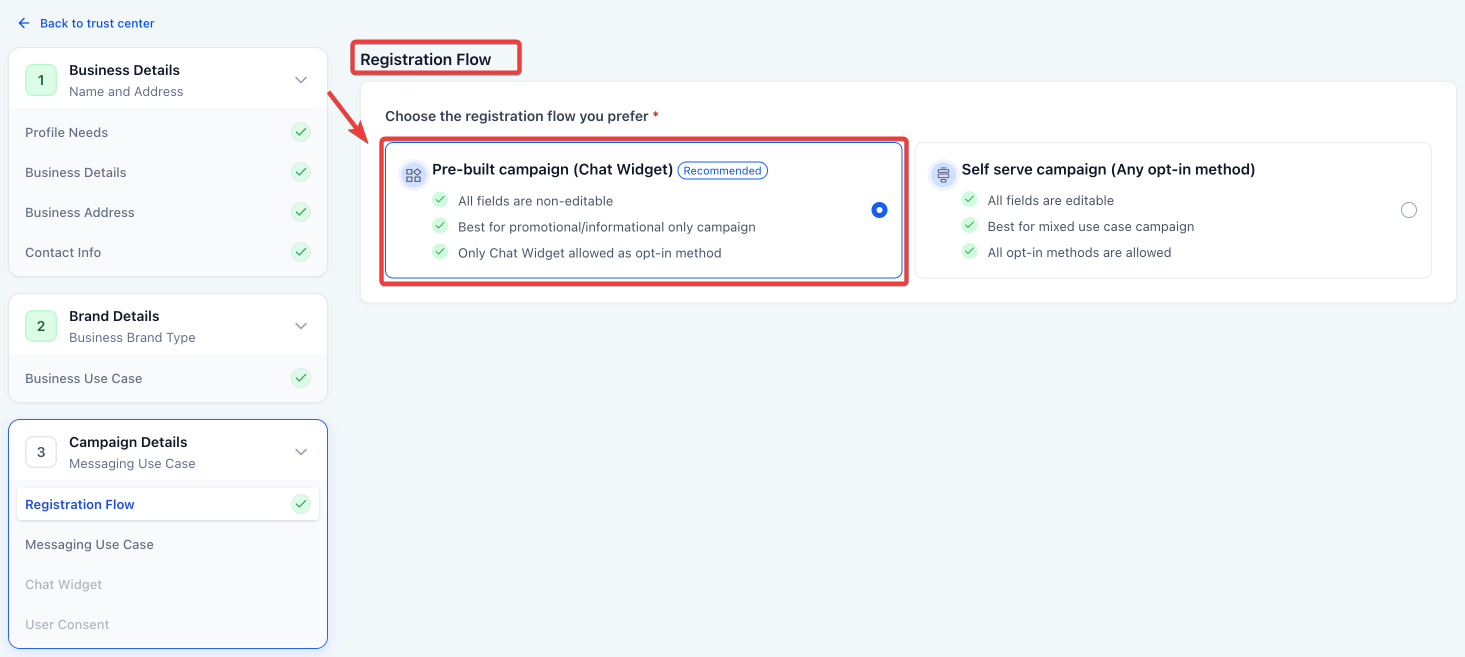Choose the Self serve campaign option card
Viewport: 1465px width, 657px height.
tap(1172, 210)
